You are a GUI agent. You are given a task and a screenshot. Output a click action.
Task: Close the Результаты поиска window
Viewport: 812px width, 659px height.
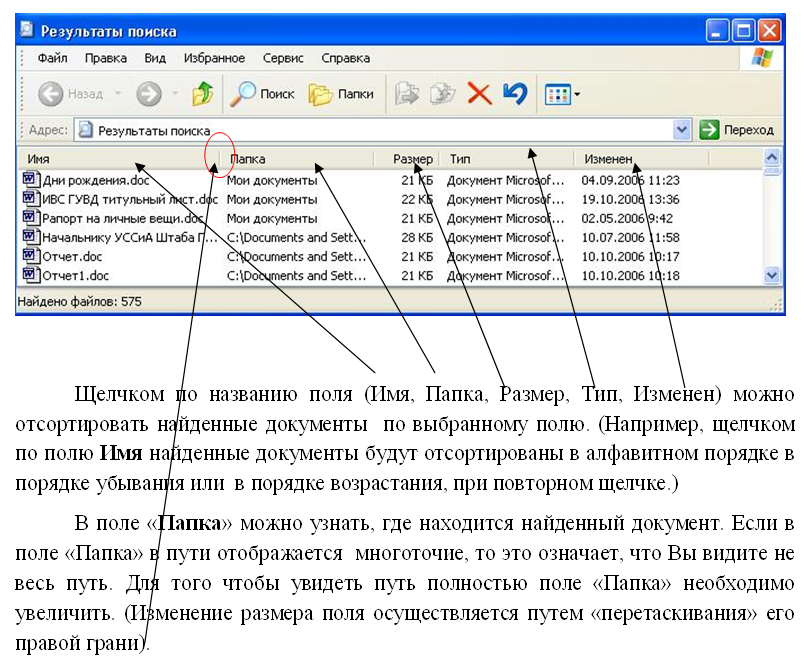tap(770, 31)
